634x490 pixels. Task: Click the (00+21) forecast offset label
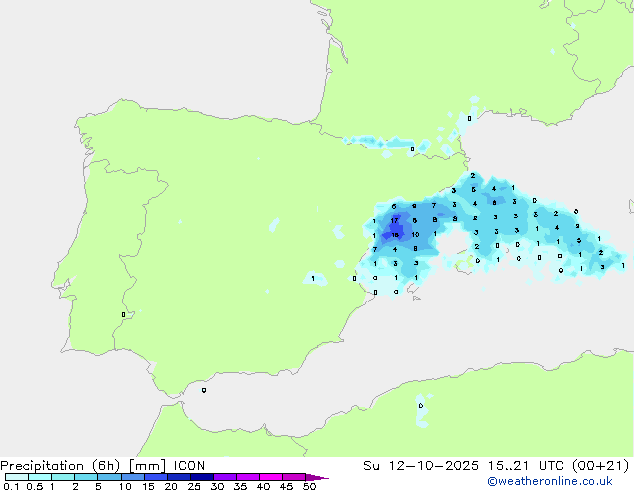(x=601, y=466)
